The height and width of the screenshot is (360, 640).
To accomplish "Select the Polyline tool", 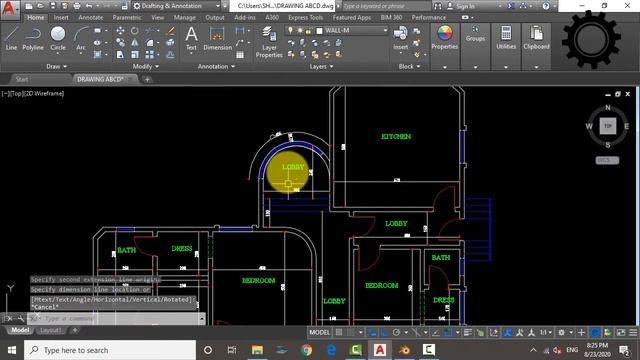I will coord(33,38).
